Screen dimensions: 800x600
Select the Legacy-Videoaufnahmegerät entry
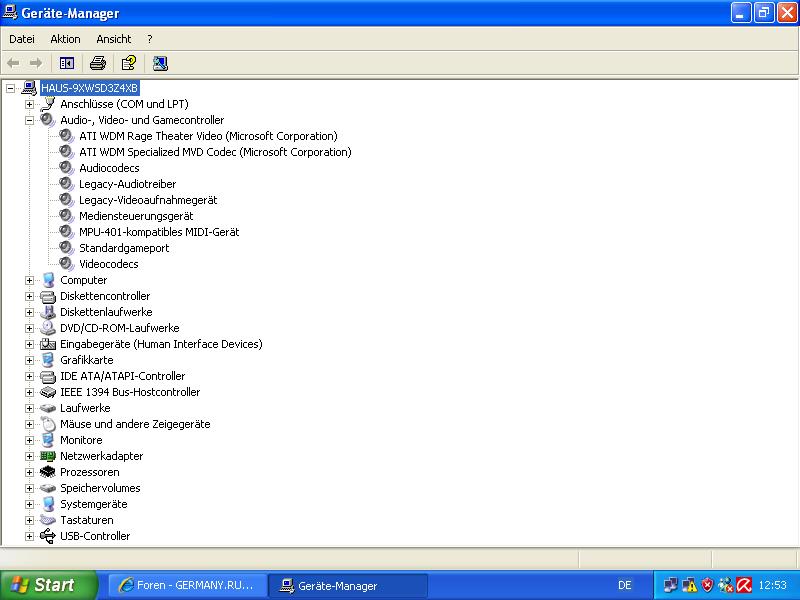coord(148,200)
